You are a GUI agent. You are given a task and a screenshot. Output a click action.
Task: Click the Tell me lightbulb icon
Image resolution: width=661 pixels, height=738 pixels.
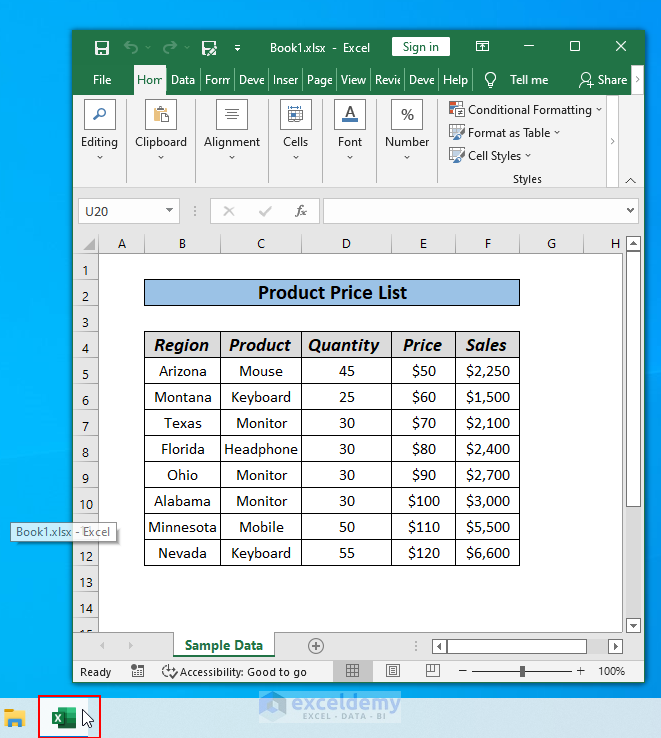(x=490, y=80)
